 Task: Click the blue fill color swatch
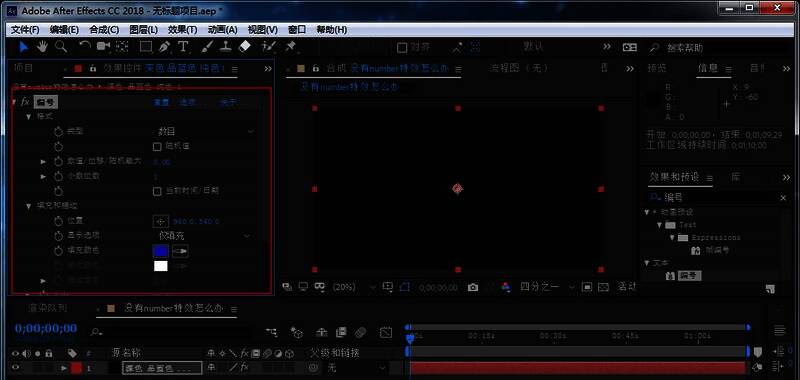tap(161, 251)
